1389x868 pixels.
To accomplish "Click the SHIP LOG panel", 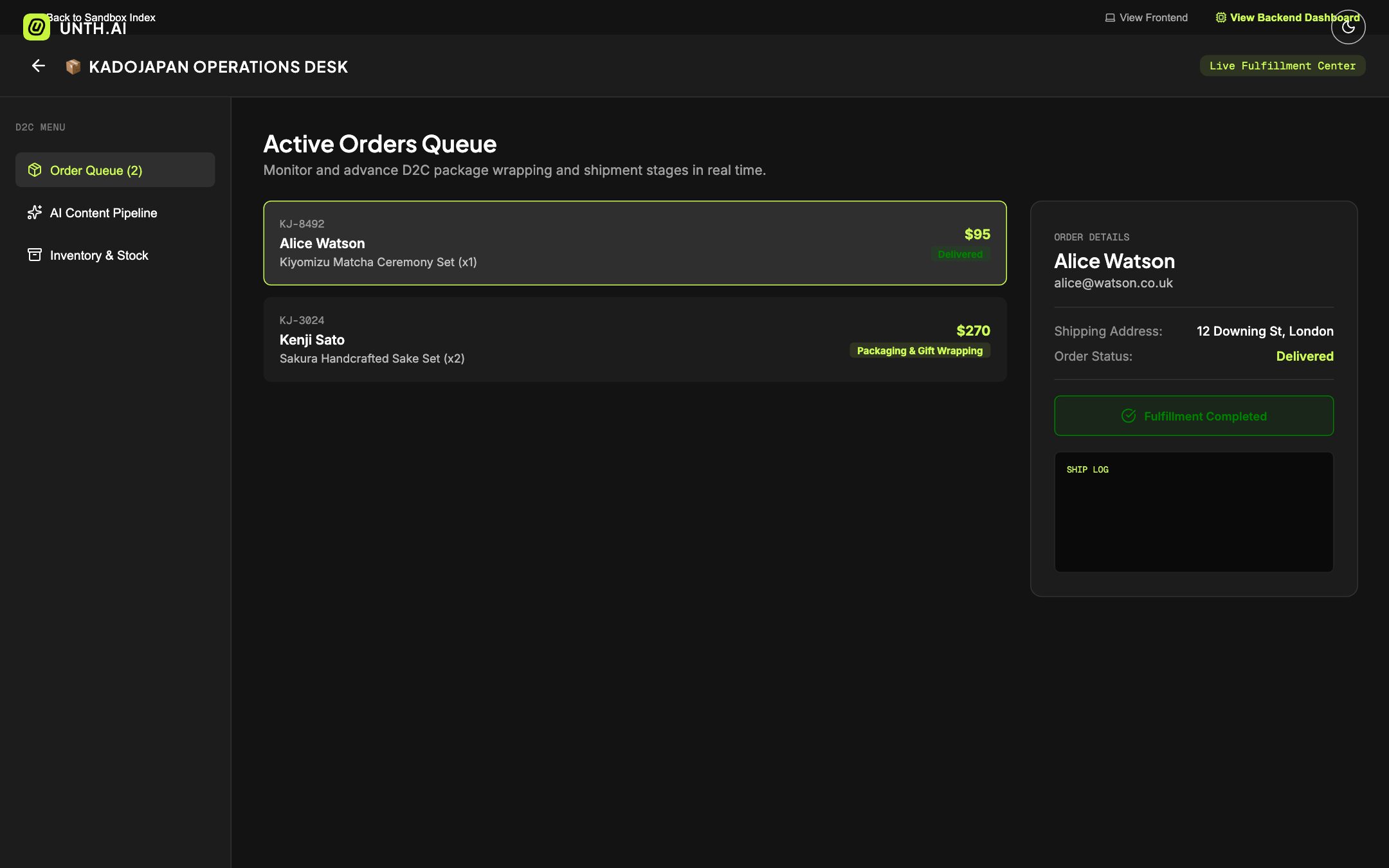I will (1194, 512).
